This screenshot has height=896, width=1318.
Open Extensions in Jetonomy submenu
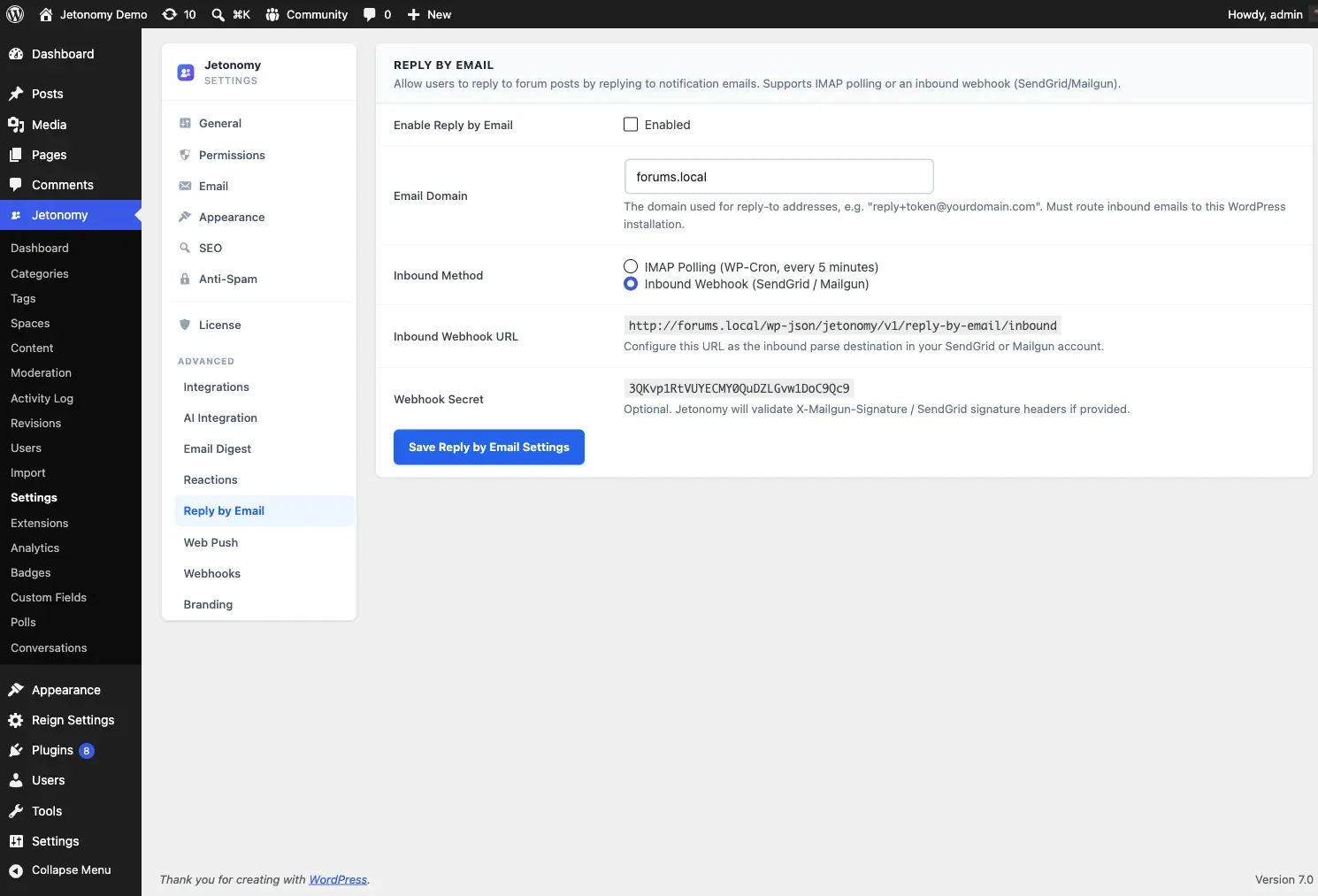pos(40,524)
